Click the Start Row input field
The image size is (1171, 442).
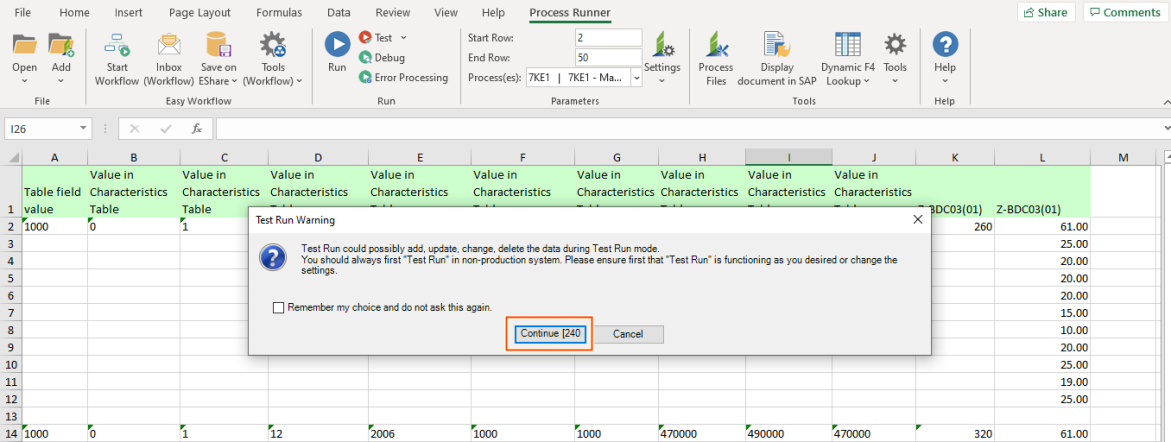(607, 37)
